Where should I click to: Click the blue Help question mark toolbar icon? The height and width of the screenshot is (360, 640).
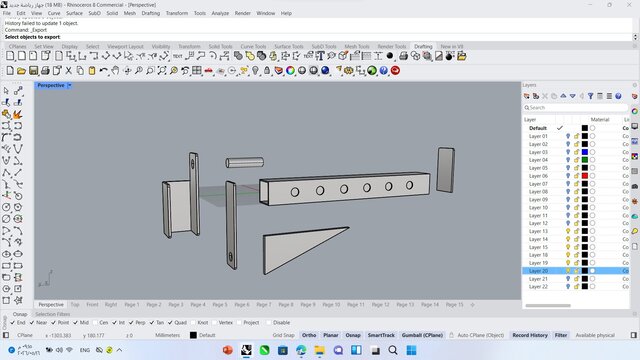click(x=384, y=71)
